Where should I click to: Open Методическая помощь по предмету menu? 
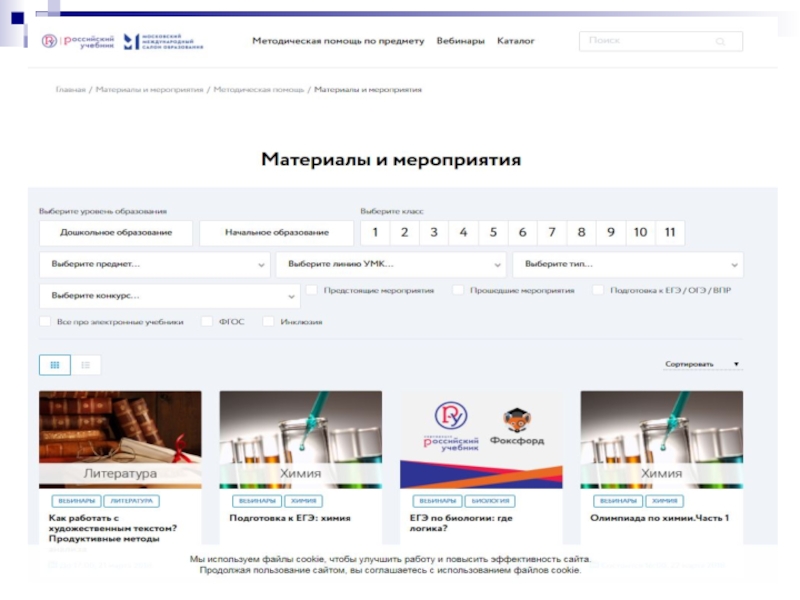click(x=338, y=41)
